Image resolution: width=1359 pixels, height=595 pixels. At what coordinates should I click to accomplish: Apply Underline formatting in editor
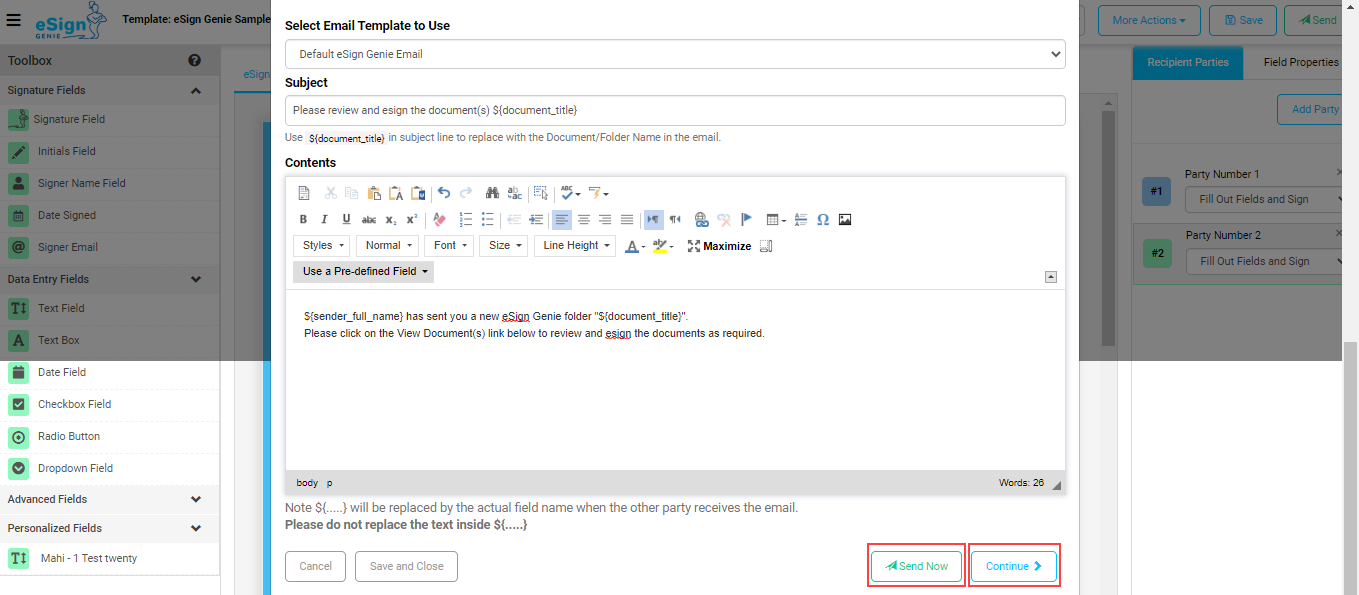coord(346,220)
